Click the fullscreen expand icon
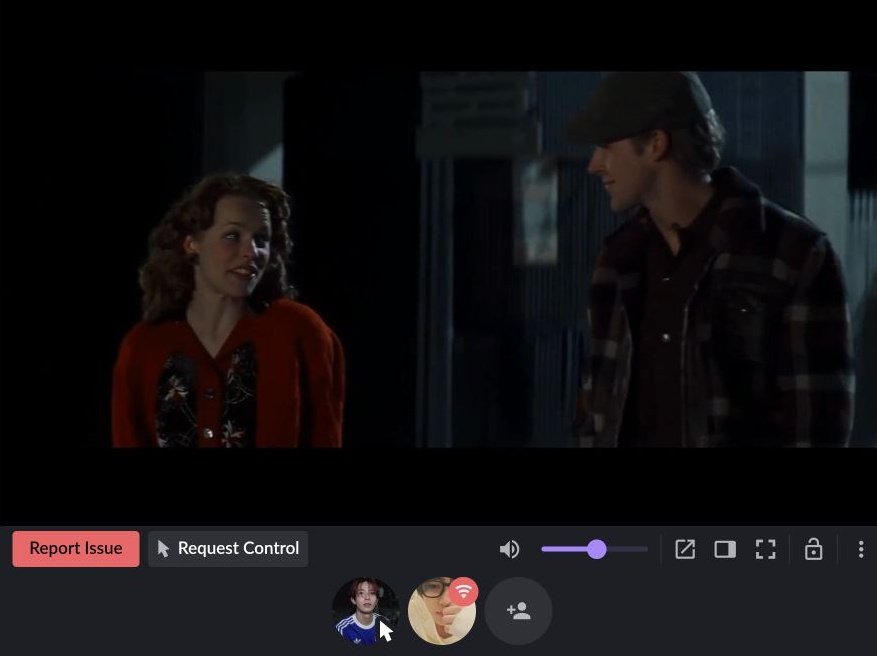 (766, 548)
